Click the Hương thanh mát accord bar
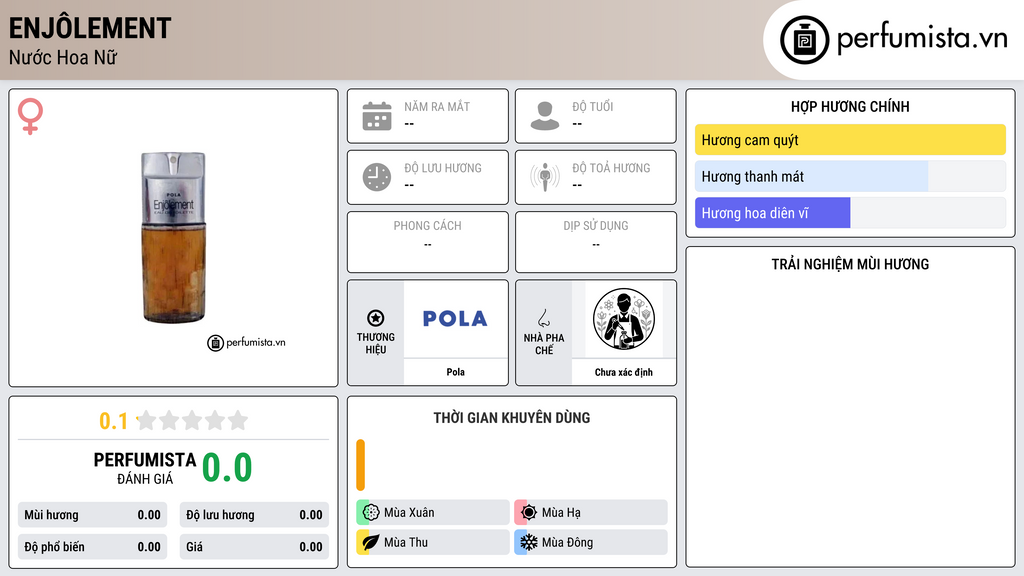This screenshot has height=576, width=1024. [850, 176]
